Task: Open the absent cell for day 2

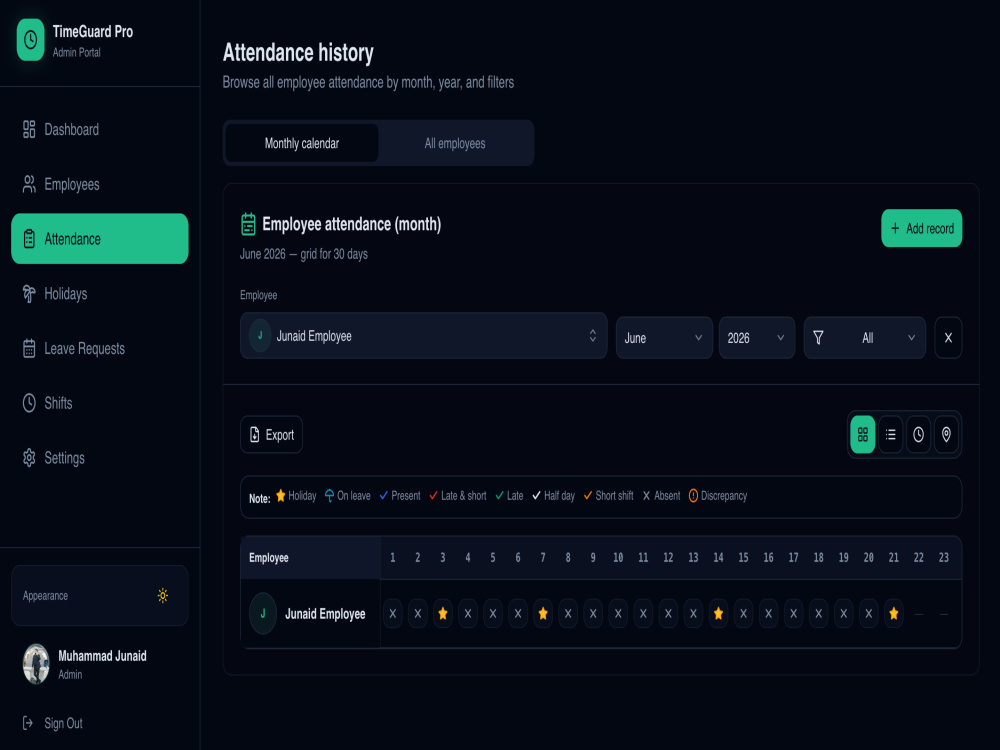Action: 418,614
